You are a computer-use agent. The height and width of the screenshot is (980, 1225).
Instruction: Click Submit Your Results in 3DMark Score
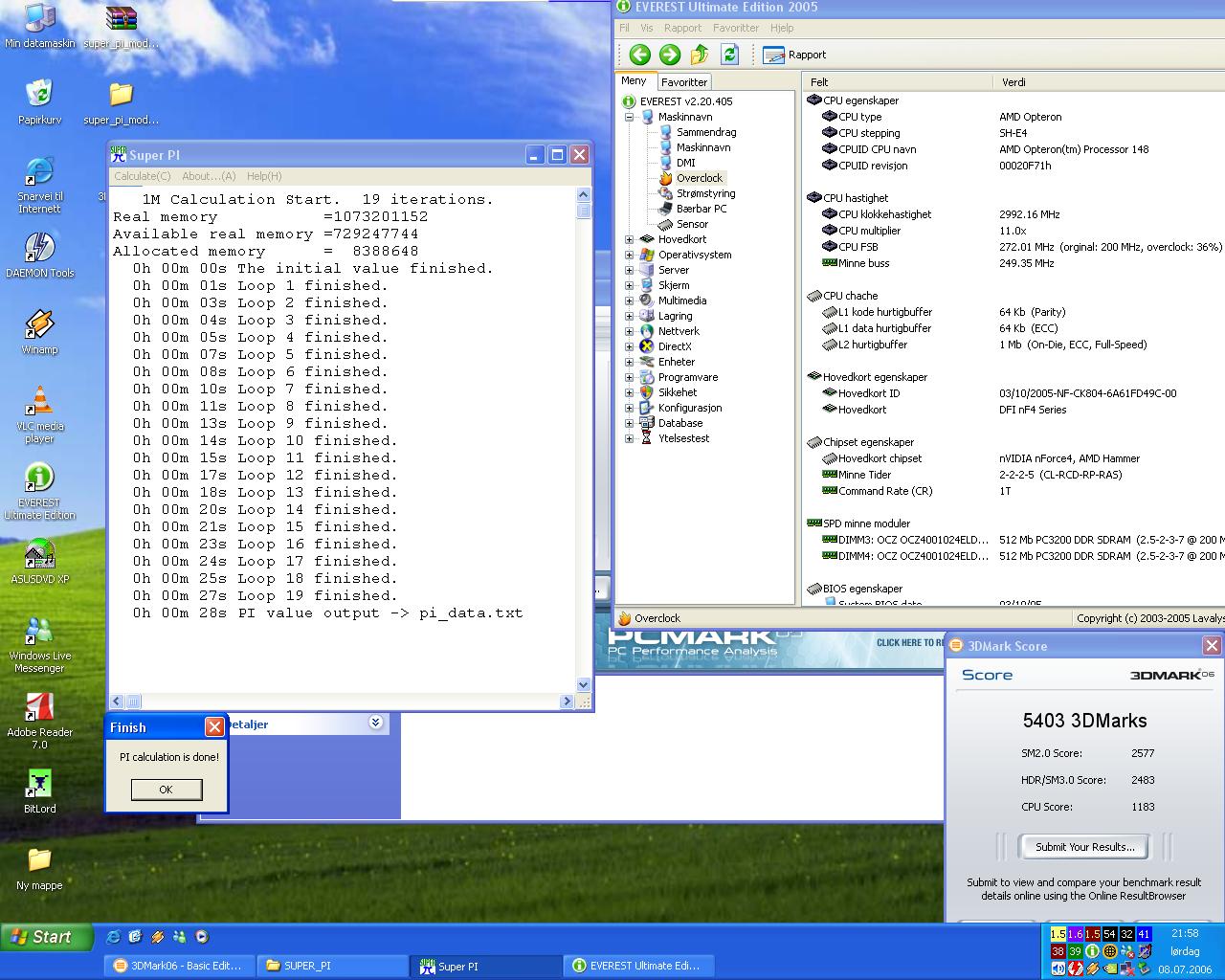[1085, 847]
